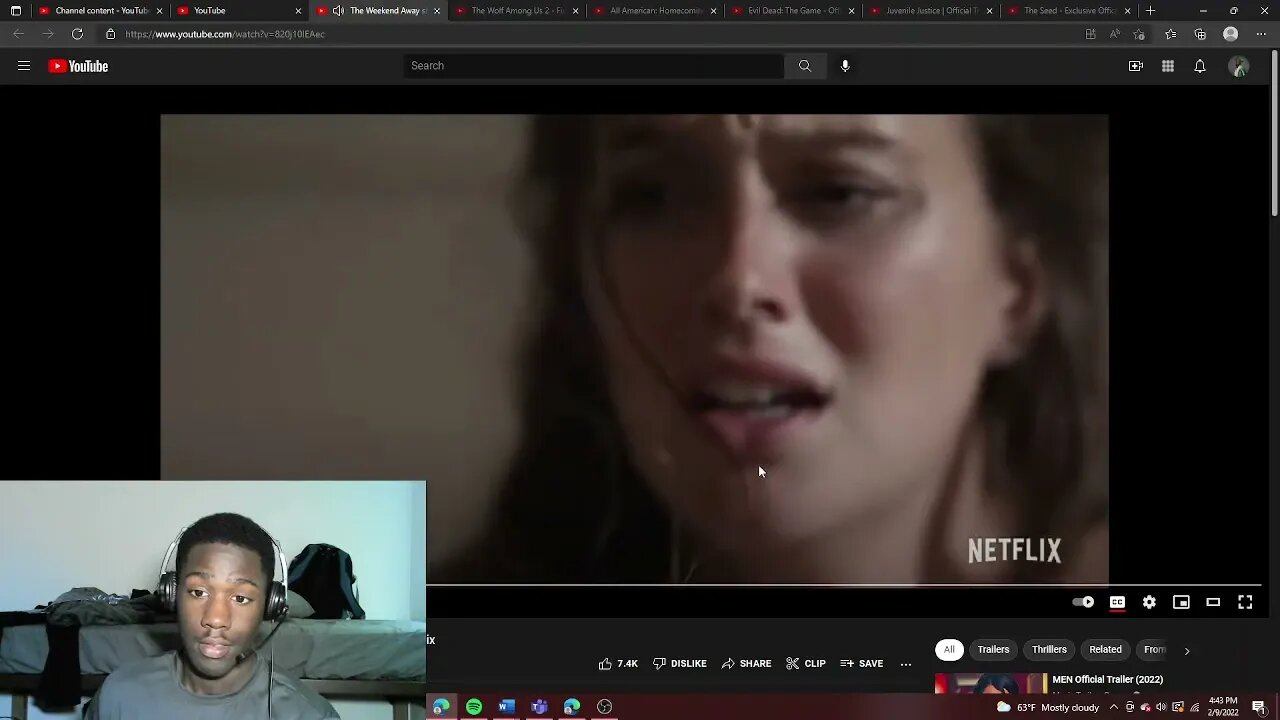Switch to The Wolf Among Us 2 tab
The height and width of the screenshot is (720, 1280).
coord(515,11)
